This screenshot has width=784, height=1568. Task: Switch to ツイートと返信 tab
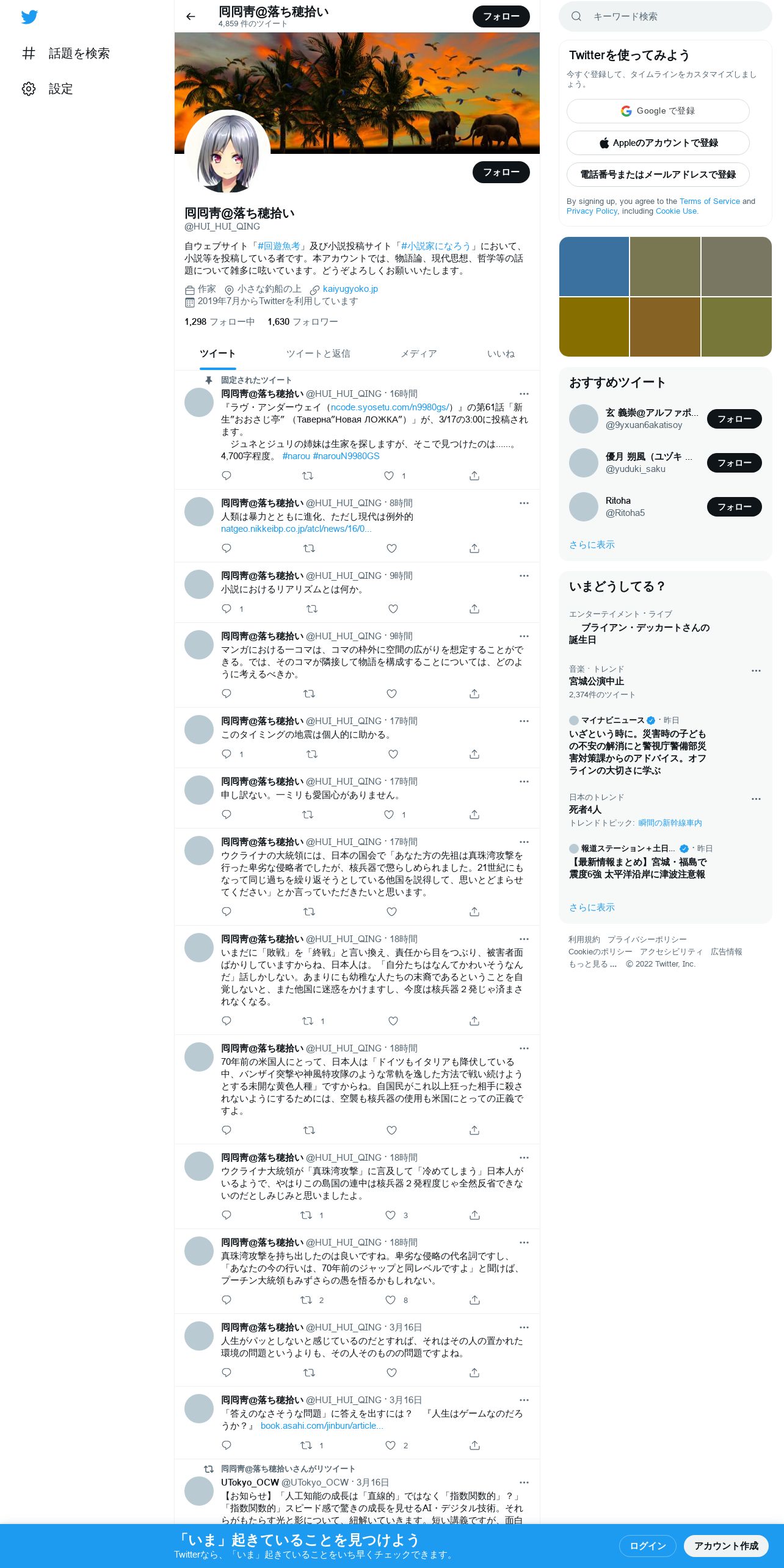(318, 354)
